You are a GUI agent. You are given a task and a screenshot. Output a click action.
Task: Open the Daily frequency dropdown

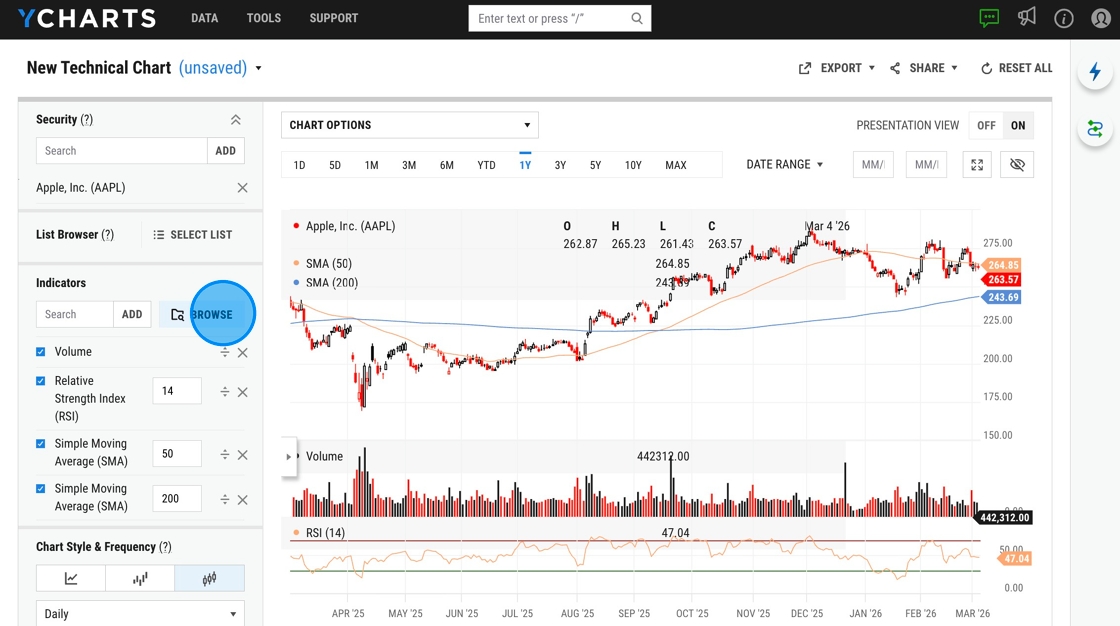(140, 613)
